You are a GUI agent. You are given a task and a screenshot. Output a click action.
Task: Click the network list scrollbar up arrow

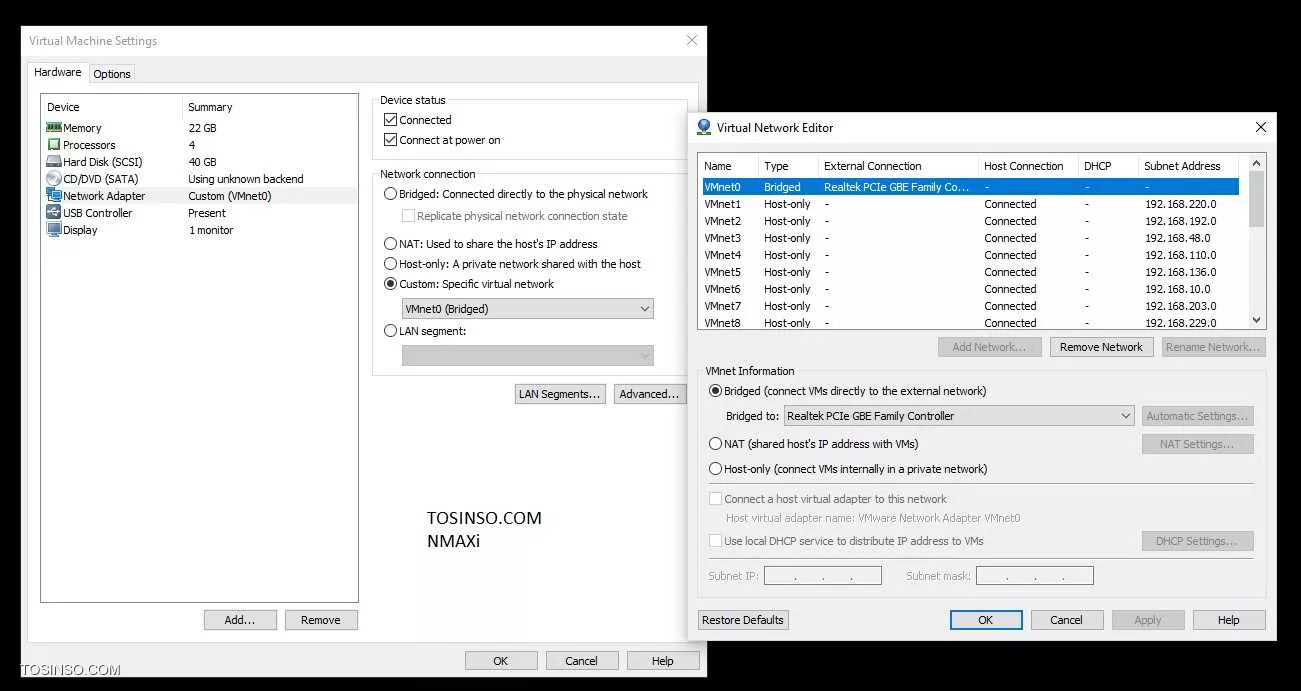click(x=1257, y=163)
